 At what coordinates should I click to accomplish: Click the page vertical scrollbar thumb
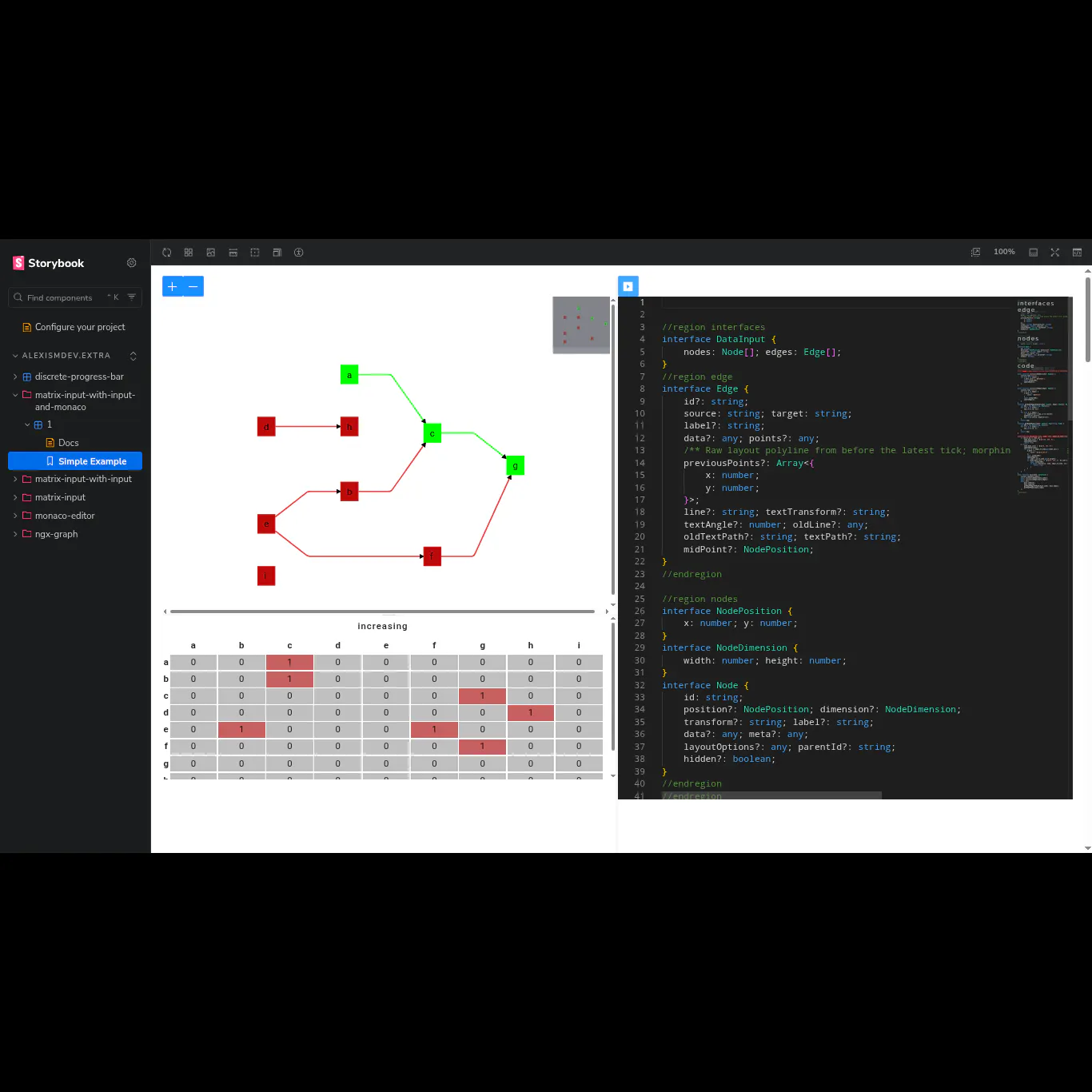coord(1088,319)
